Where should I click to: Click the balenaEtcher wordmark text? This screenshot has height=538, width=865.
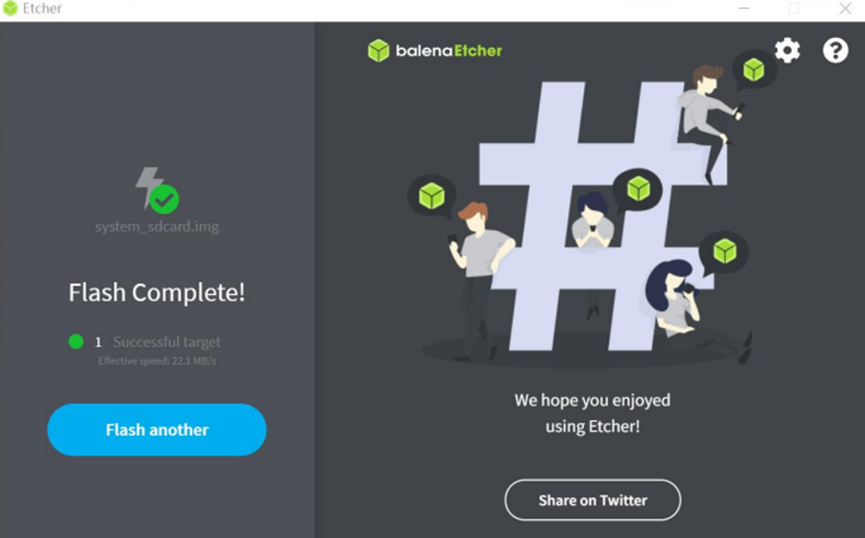click(449, 51)
